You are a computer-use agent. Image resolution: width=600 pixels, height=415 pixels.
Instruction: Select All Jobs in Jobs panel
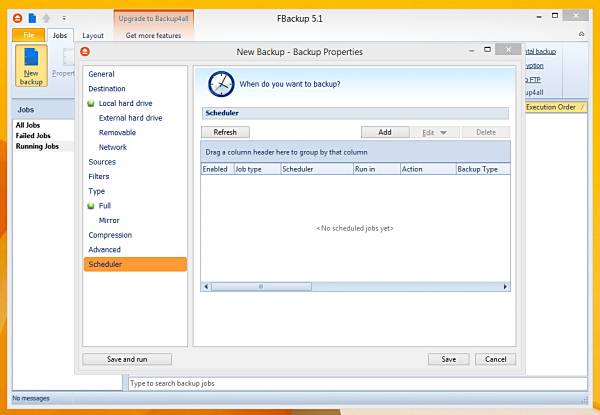coord(28,125)
